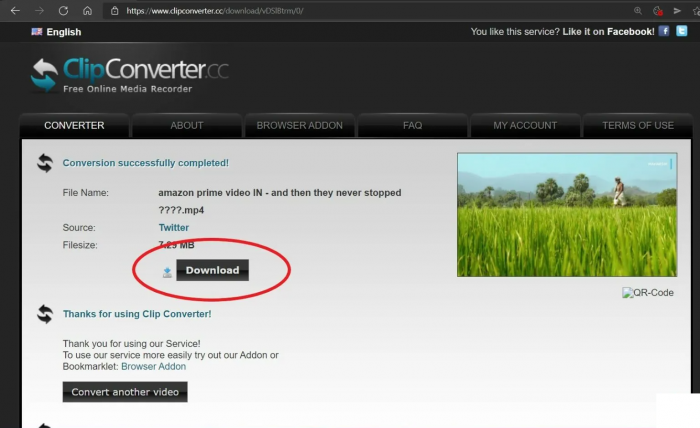Click the ClipConverter.cc logo
The width and height of the screenshot is (700, 428).
(x=129, y=75)
